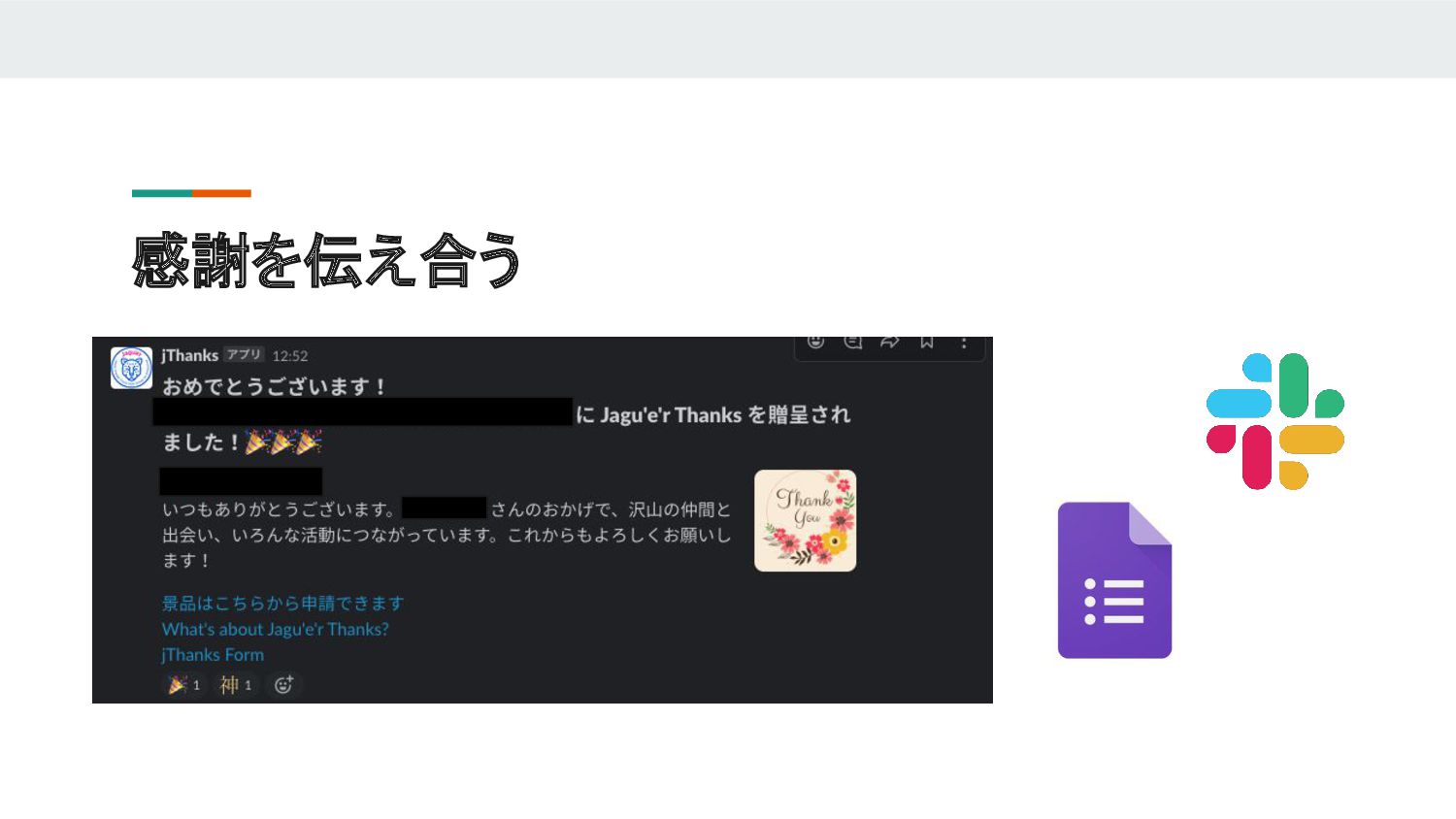Image resolution: width=1456 pixels, height=819 pixels.
Task: Click the add reaction smiley button
Action: (283, 685)
